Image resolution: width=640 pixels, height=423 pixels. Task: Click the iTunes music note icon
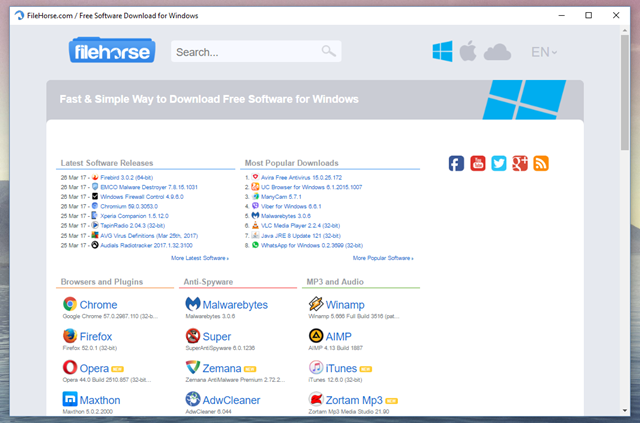tap(316, 367)
